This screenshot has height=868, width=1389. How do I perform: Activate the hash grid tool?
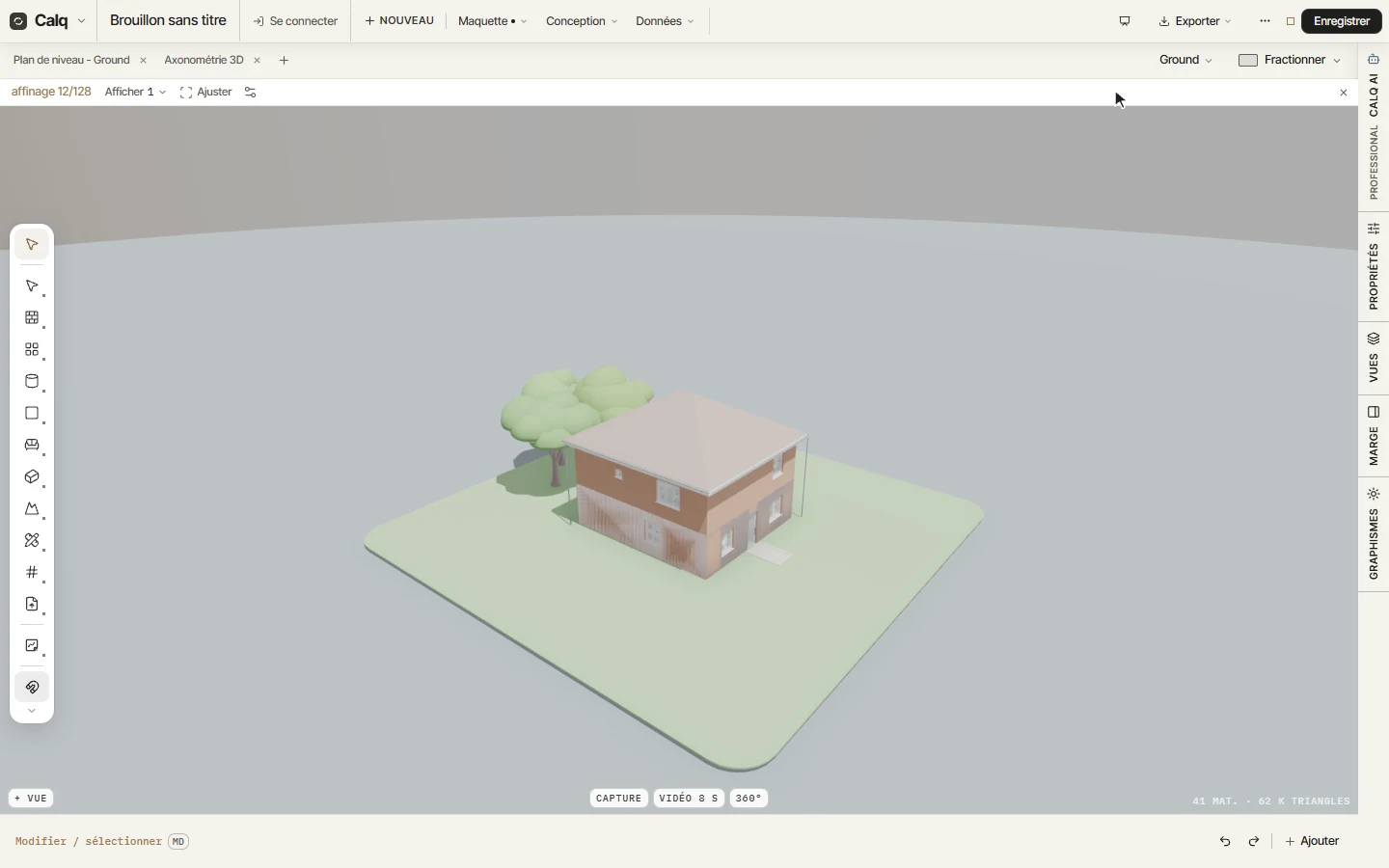32,573
